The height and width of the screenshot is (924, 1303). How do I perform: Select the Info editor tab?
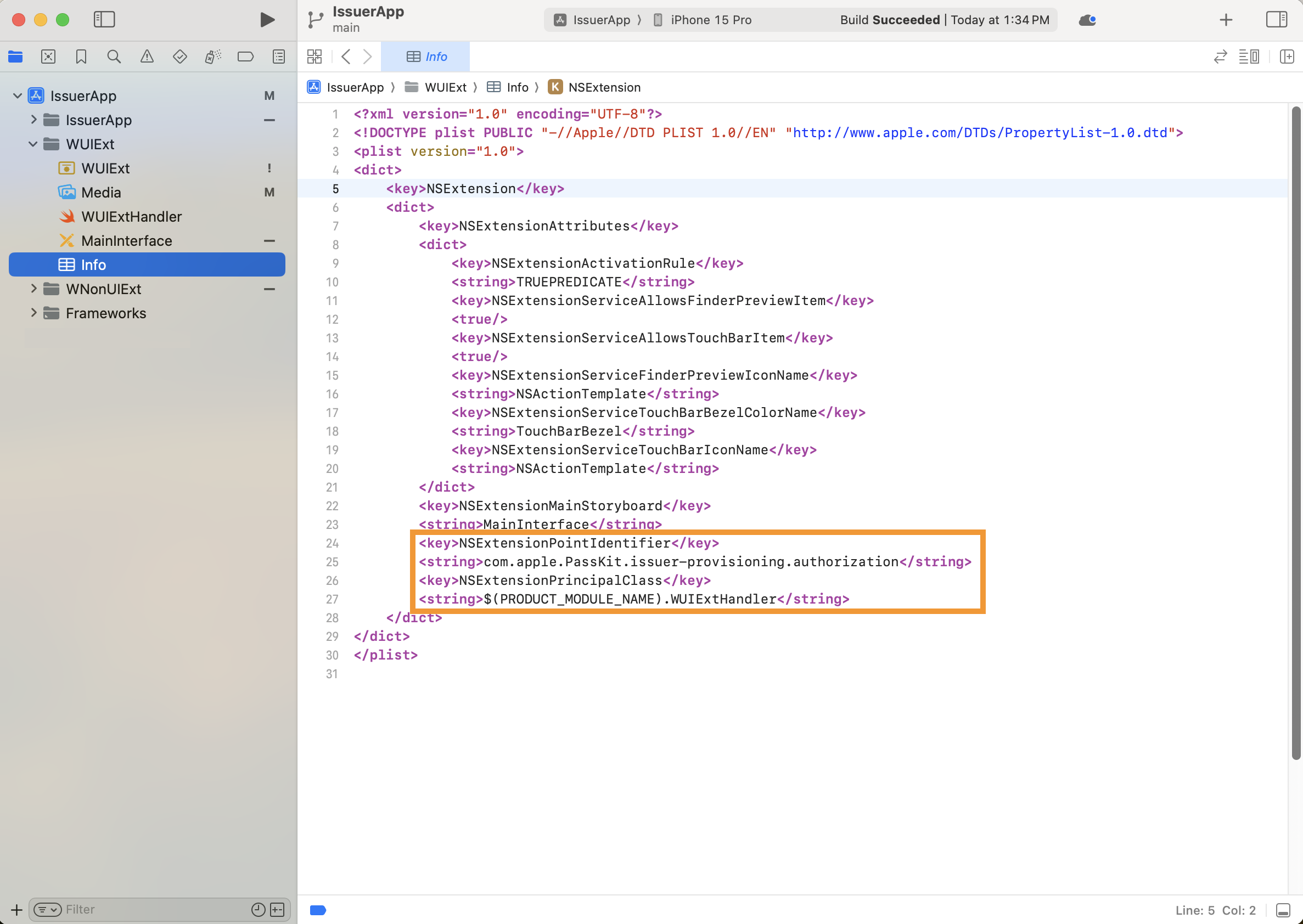[x=426, y=57]
